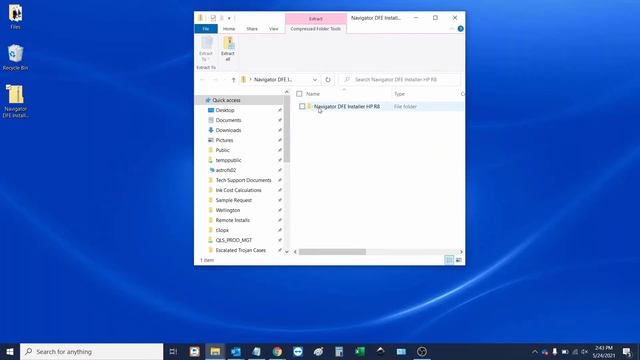
Task: Open Remote Installs in sidebar
Action: click(232, 220)
